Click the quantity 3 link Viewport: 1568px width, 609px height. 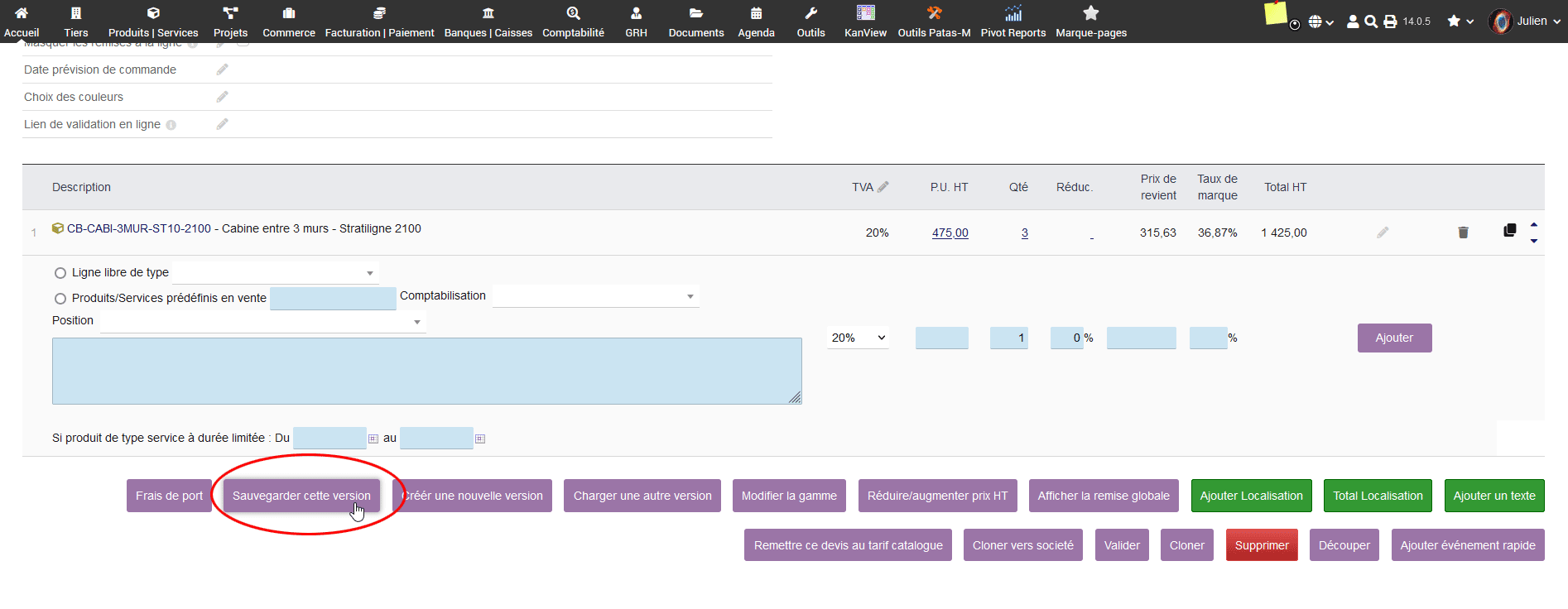(1025, 233)
